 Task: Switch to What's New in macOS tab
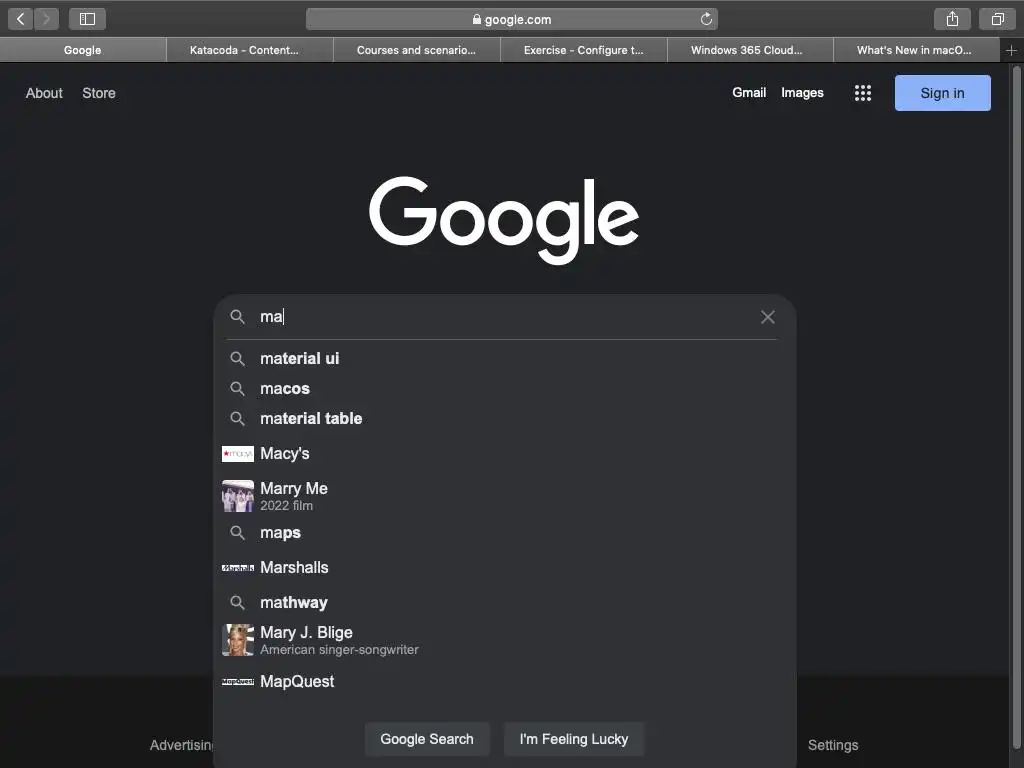(917, 50)
